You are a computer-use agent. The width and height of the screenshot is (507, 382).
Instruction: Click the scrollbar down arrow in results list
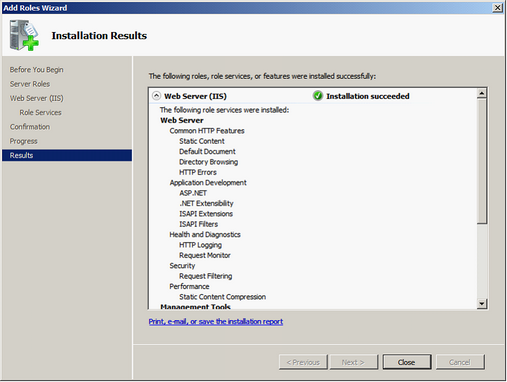pos(481,303)
